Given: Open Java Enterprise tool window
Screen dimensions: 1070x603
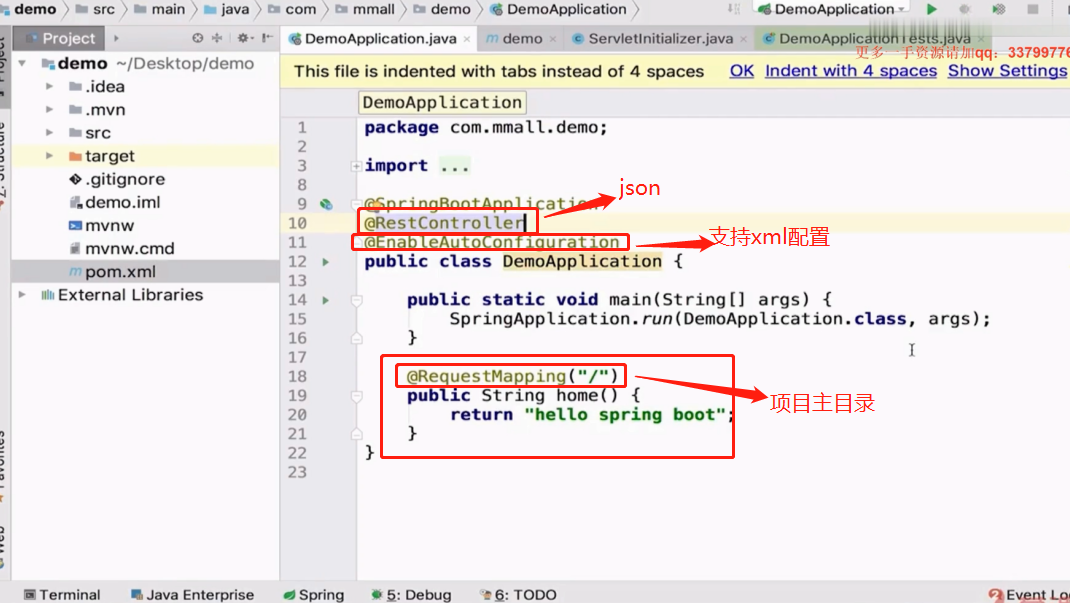Looking at the screenshot, I should coord(192,595).
